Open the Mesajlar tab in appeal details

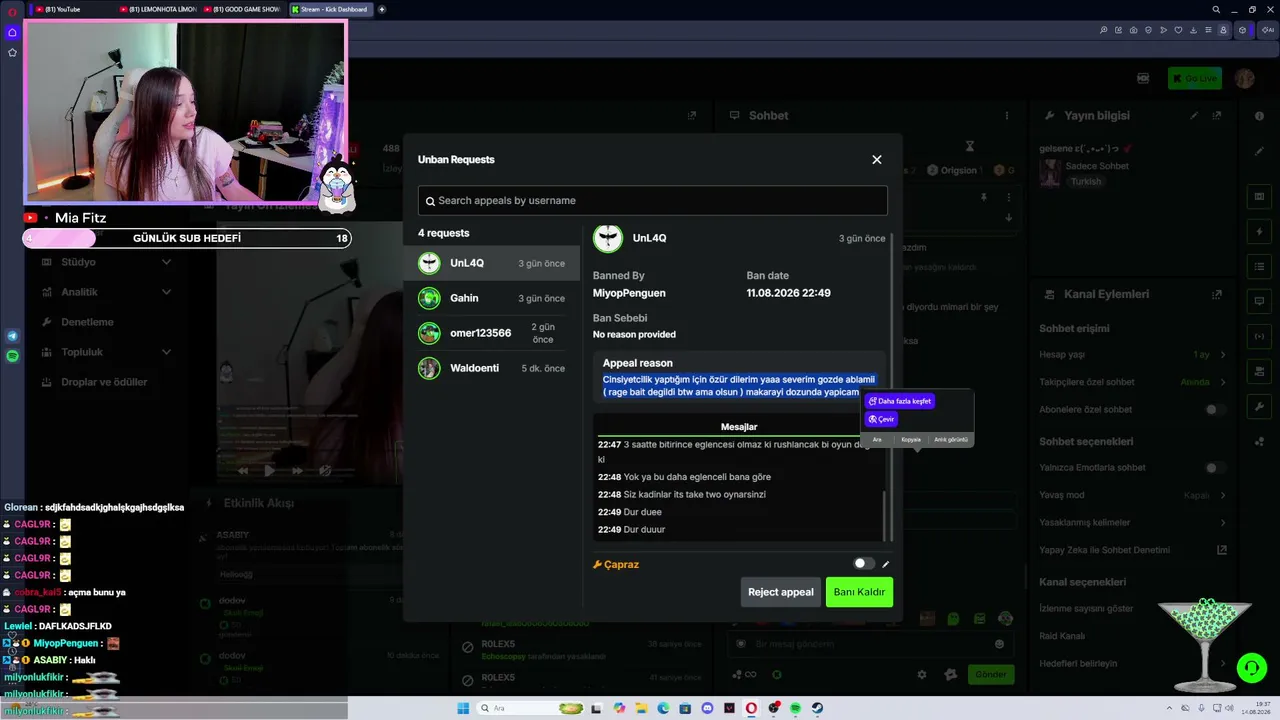739,427
